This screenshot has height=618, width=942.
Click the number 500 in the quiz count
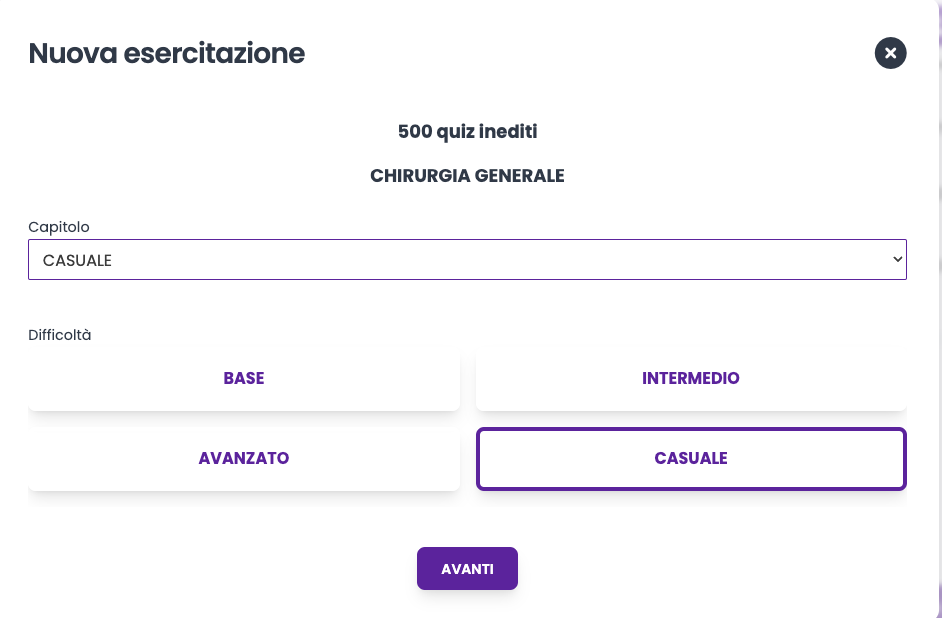pos(414,131)
